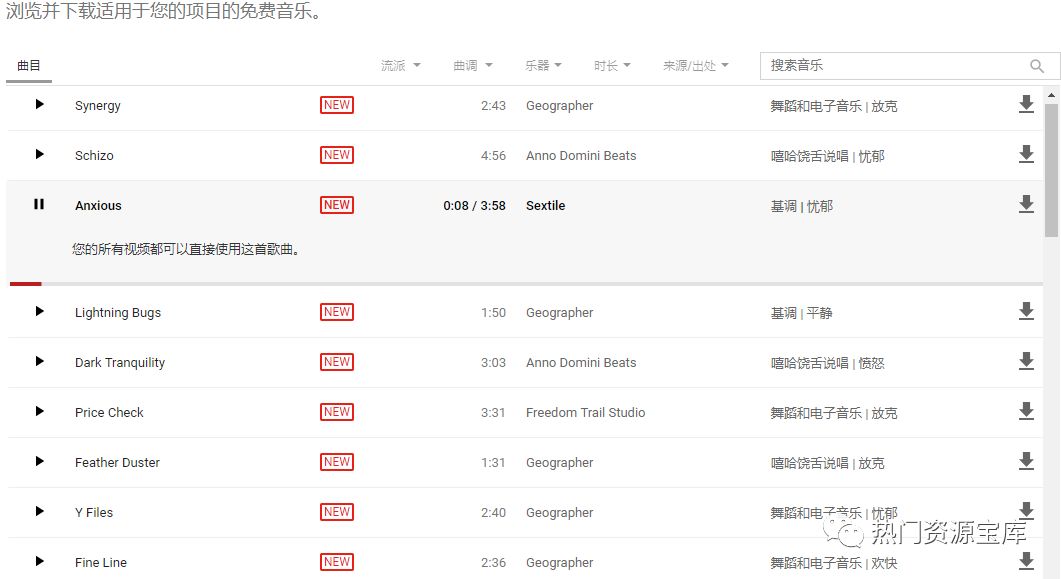
Task: Click the Lightning Bugs track title
Action: [118, 312]
